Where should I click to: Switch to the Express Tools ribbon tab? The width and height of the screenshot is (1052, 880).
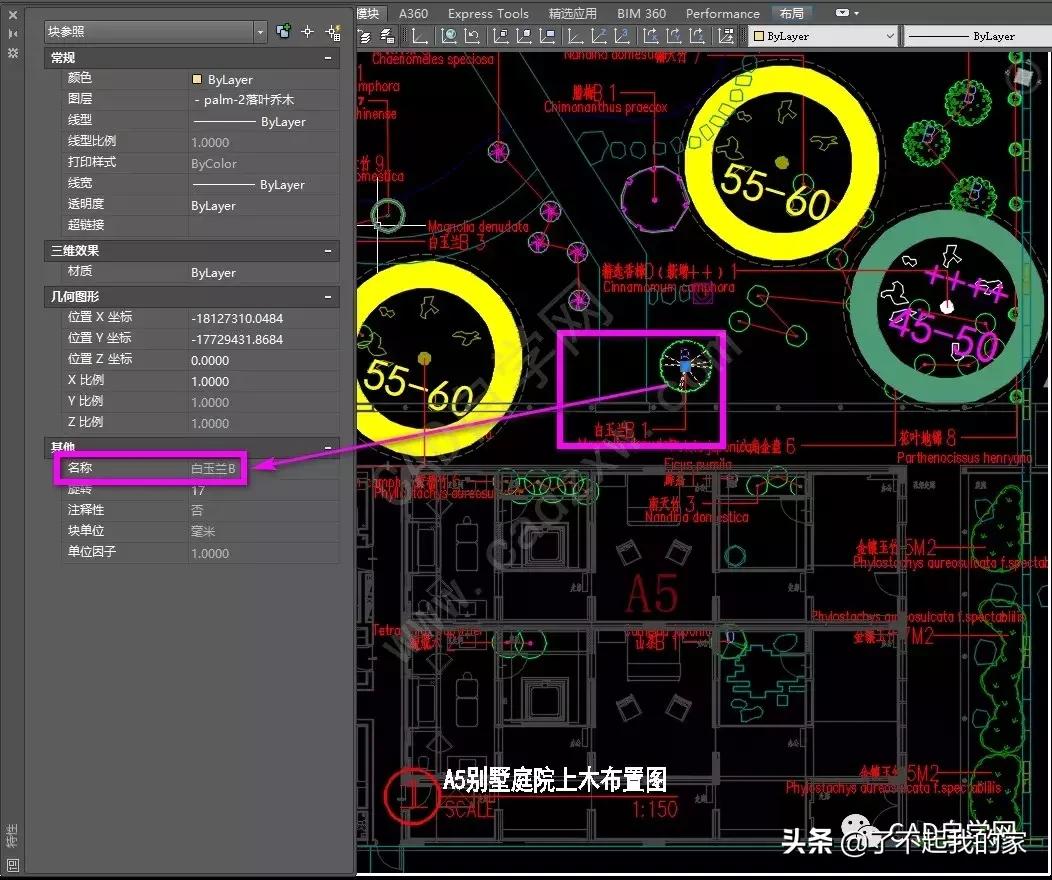pyautogui.click(x=488, y=13)
